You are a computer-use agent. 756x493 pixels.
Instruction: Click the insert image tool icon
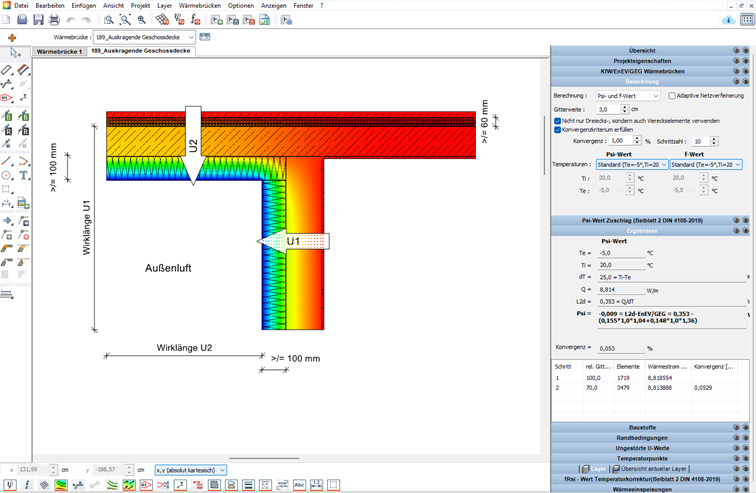24,203
